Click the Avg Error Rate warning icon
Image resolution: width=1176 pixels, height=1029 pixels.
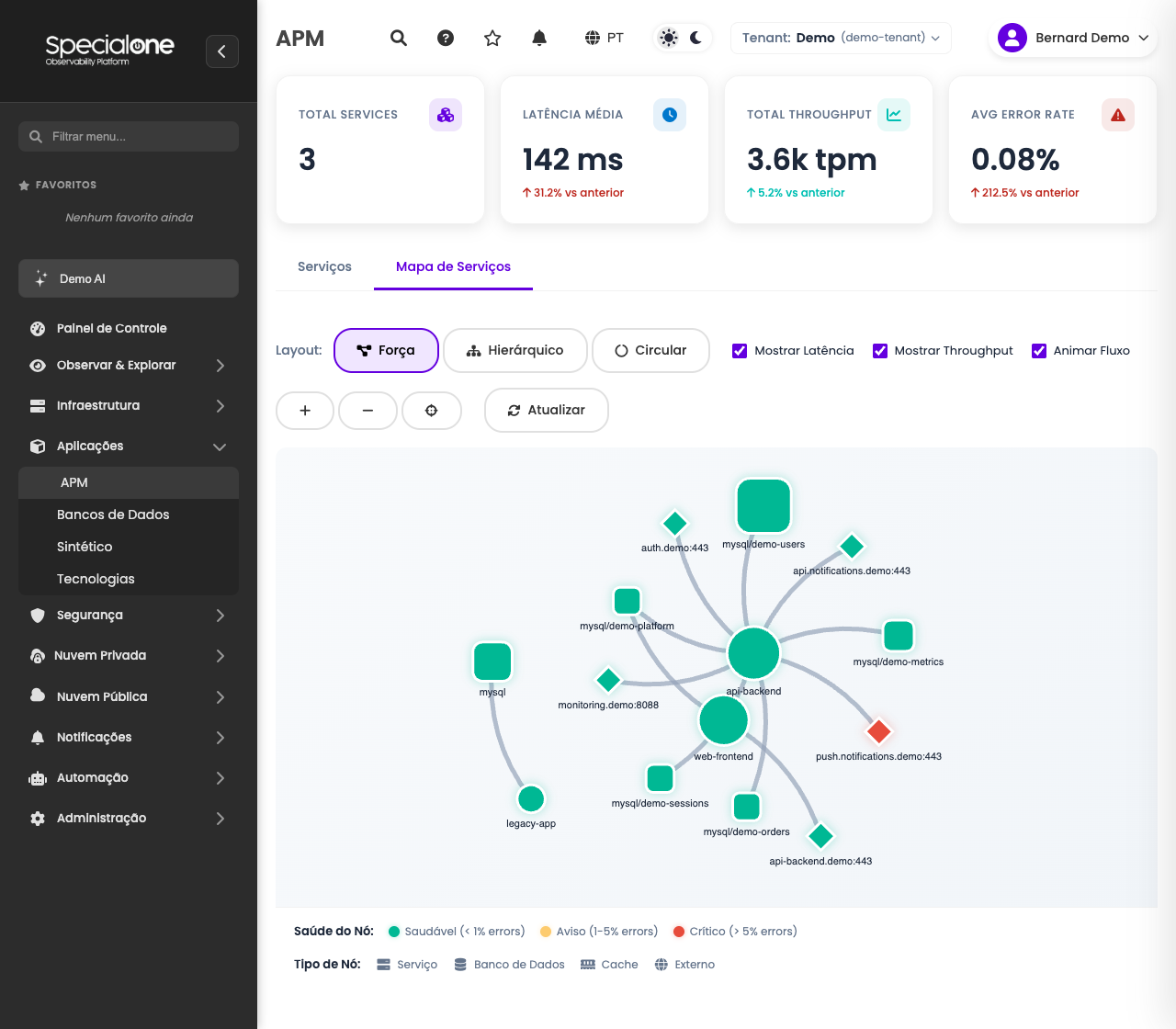coord(1118,115)
